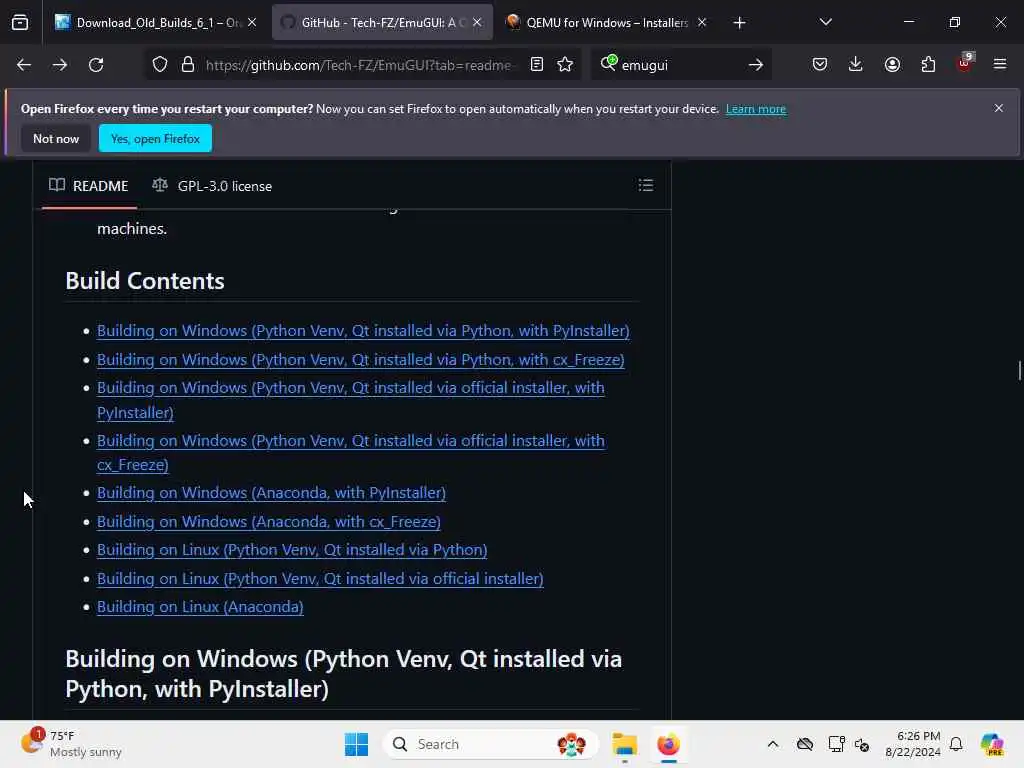Open File Explorer from the taskbar
The image size is (1024, 768).
click(624, 744)
